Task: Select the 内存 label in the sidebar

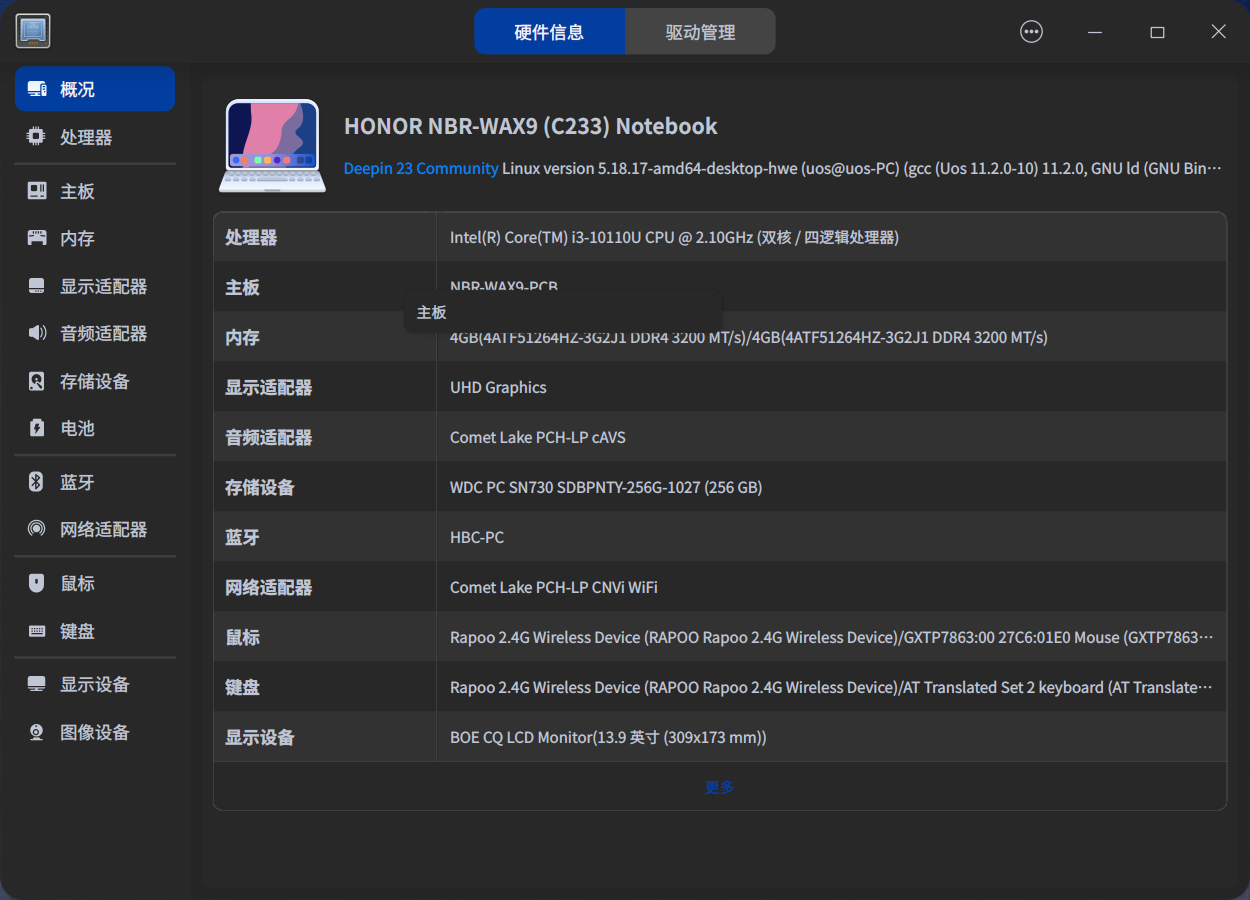Action: (x=77, y=238)
